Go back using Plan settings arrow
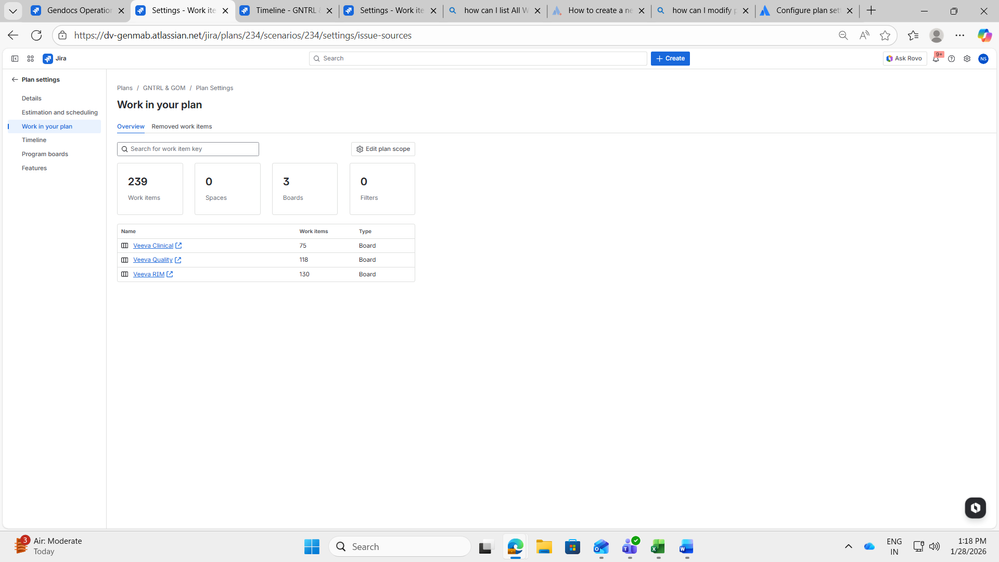The image size is (999, 562). pyautogui.click(x=15, y=80)
